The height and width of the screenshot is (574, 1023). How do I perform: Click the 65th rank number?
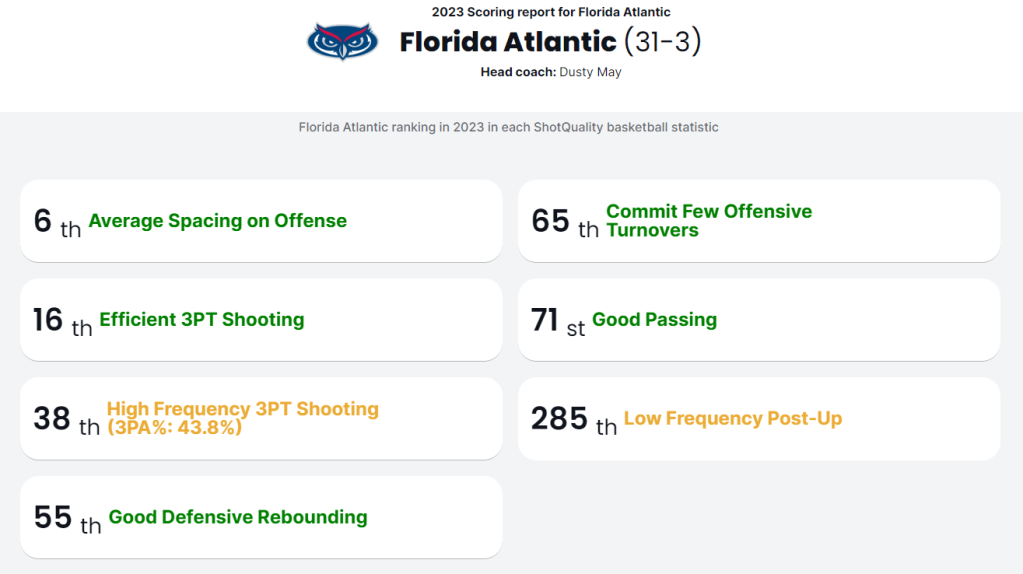pos(551,221)
